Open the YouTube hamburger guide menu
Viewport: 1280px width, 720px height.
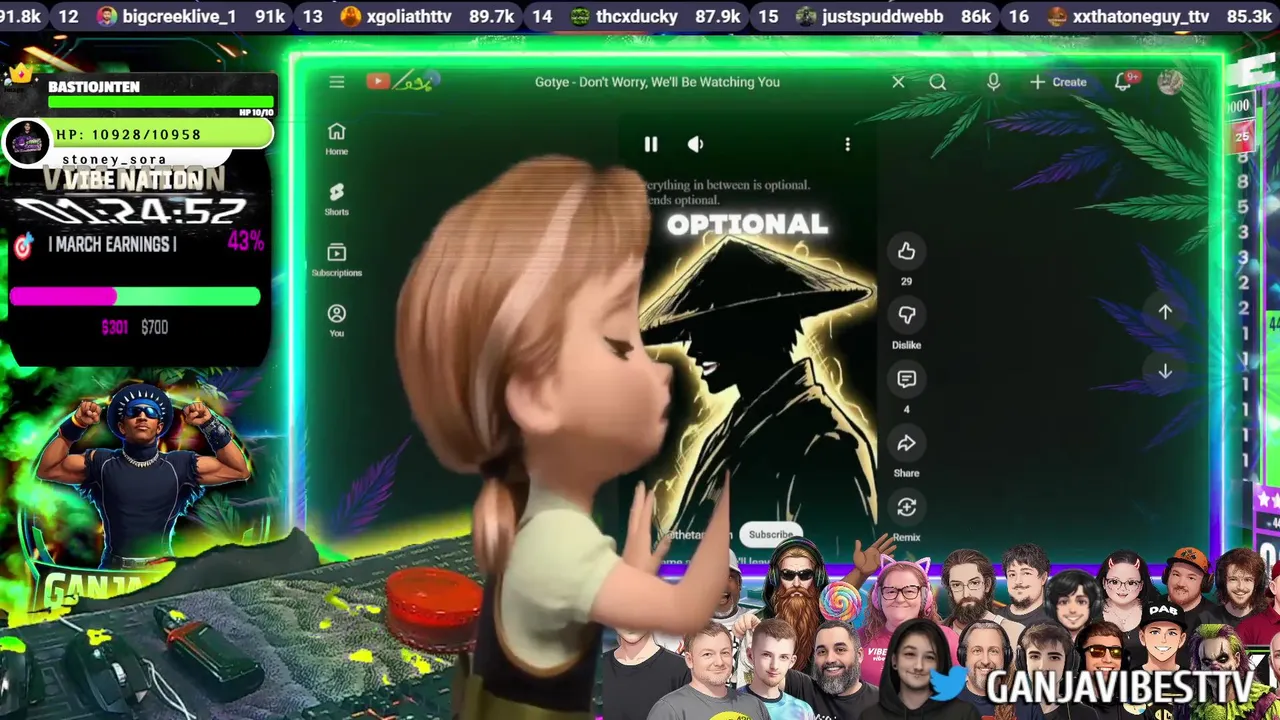[337, 82]
